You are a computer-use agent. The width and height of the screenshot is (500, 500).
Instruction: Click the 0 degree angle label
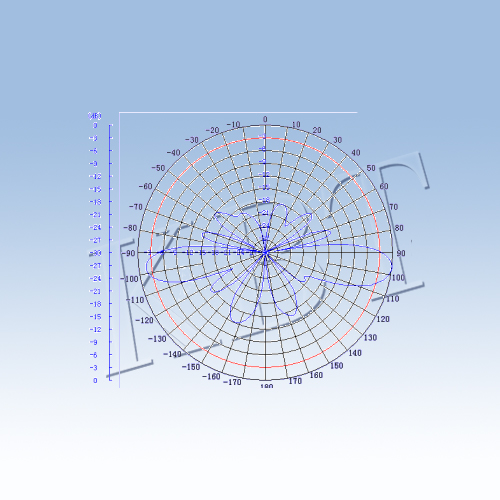265,119
